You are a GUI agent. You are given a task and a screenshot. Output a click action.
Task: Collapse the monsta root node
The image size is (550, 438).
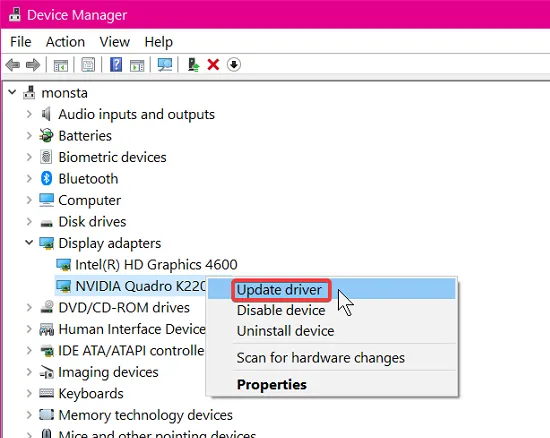12,92
